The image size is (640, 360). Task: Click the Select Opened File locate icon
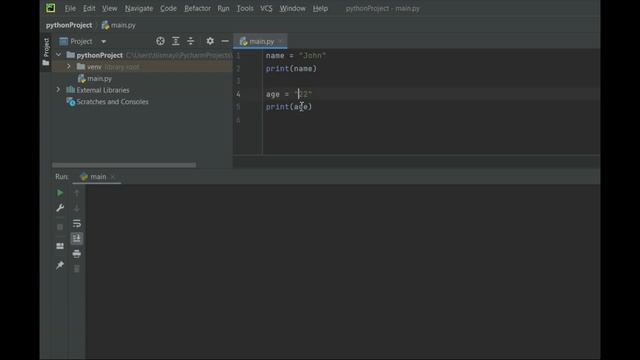pyautogui.click(x=160, y=41)
